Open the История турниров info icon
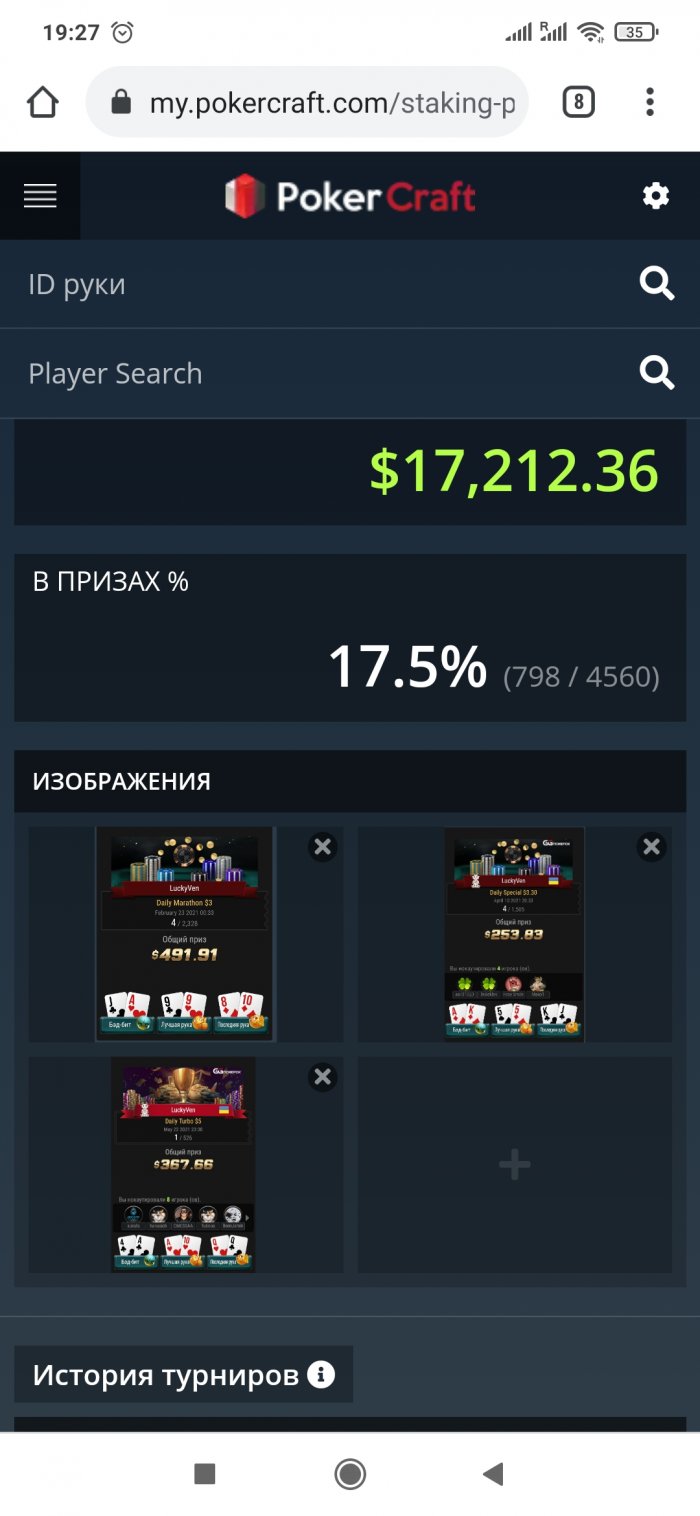The height and width of the screenshot is (1516, 700). tap(321, 1375)
